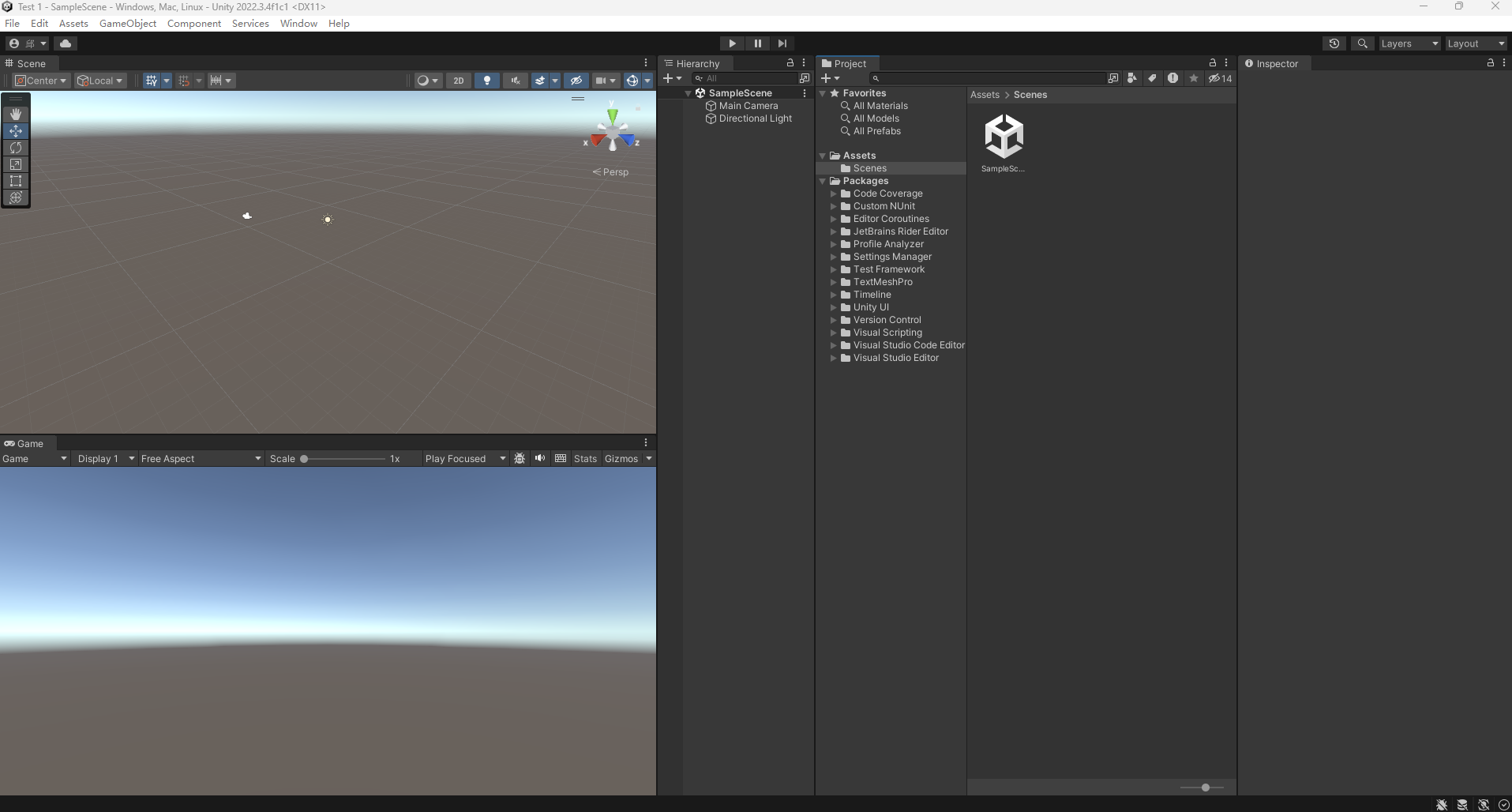Toggle hidden objects visibility eye button
Screen dimensions: 1512x812
point(576,81)
